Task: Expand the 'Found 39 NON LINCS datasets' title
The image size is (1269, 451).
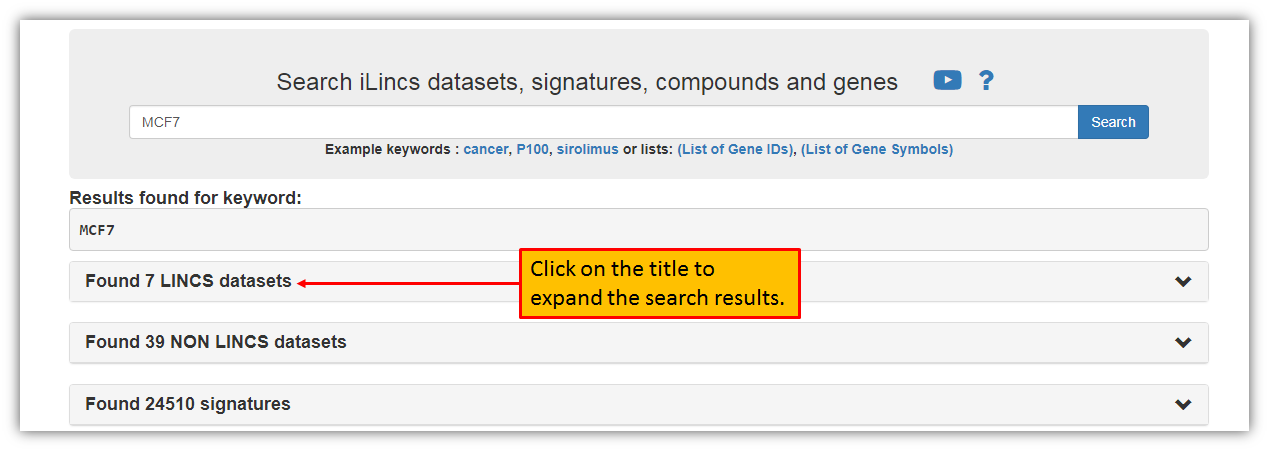Action: 216,342
